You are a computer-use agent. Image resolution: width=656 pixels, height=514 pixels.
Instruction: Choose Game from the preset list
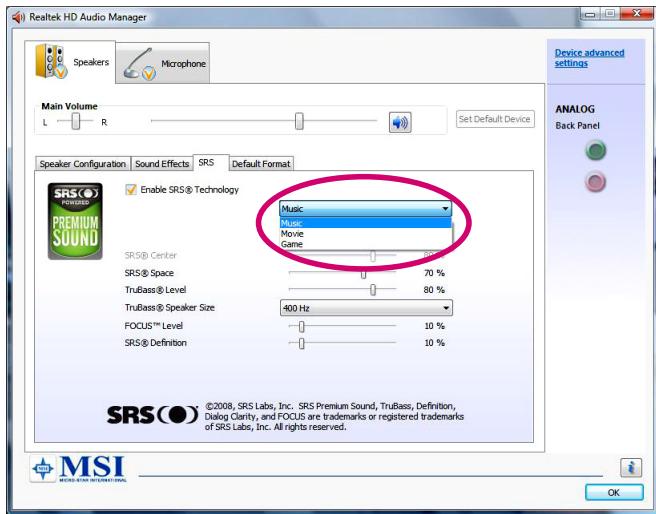point(366,244)
